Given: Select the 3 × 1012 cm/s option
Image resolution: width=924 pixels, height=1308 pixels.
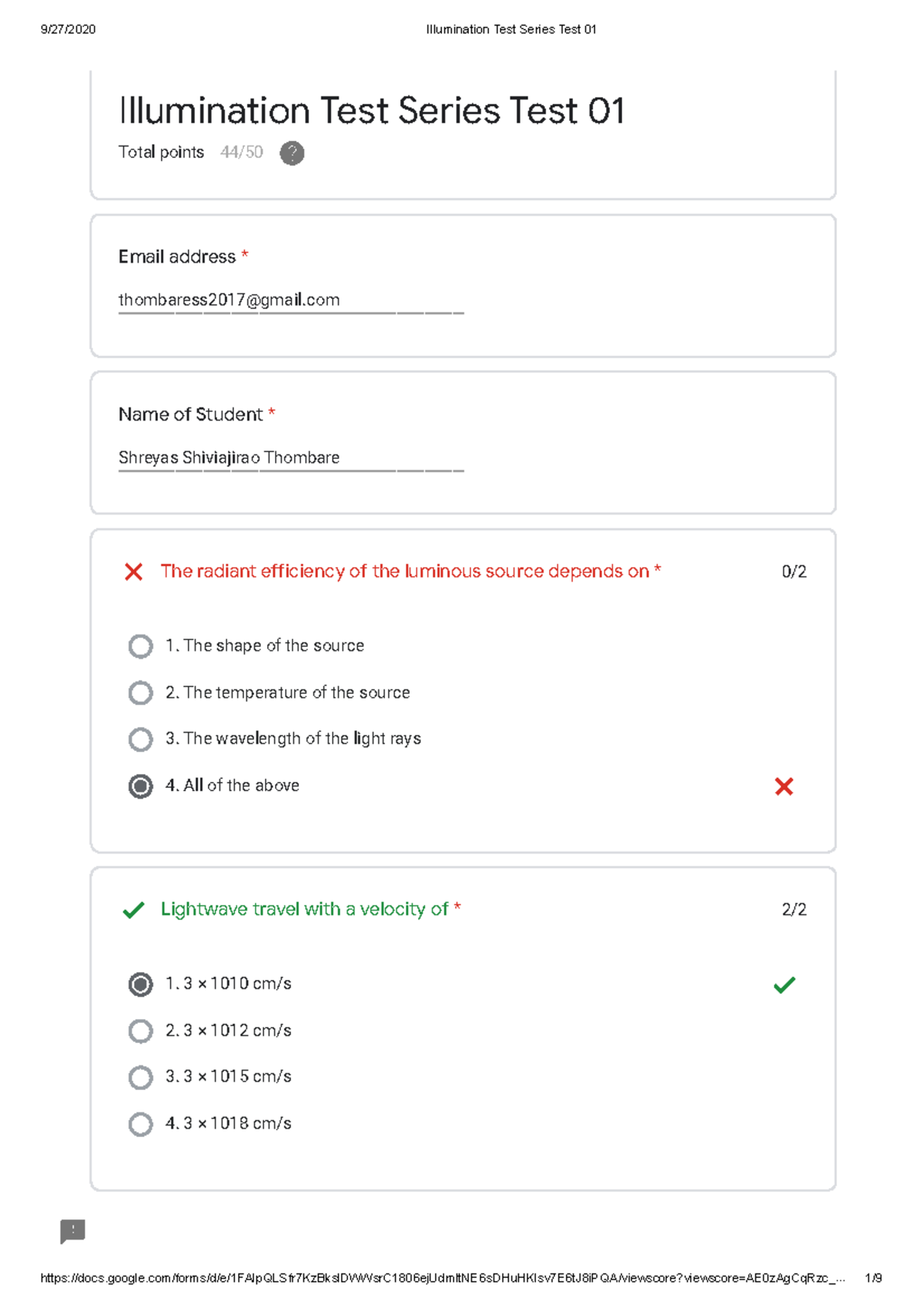Looking at the screenshot, I should click(140, 1031).
